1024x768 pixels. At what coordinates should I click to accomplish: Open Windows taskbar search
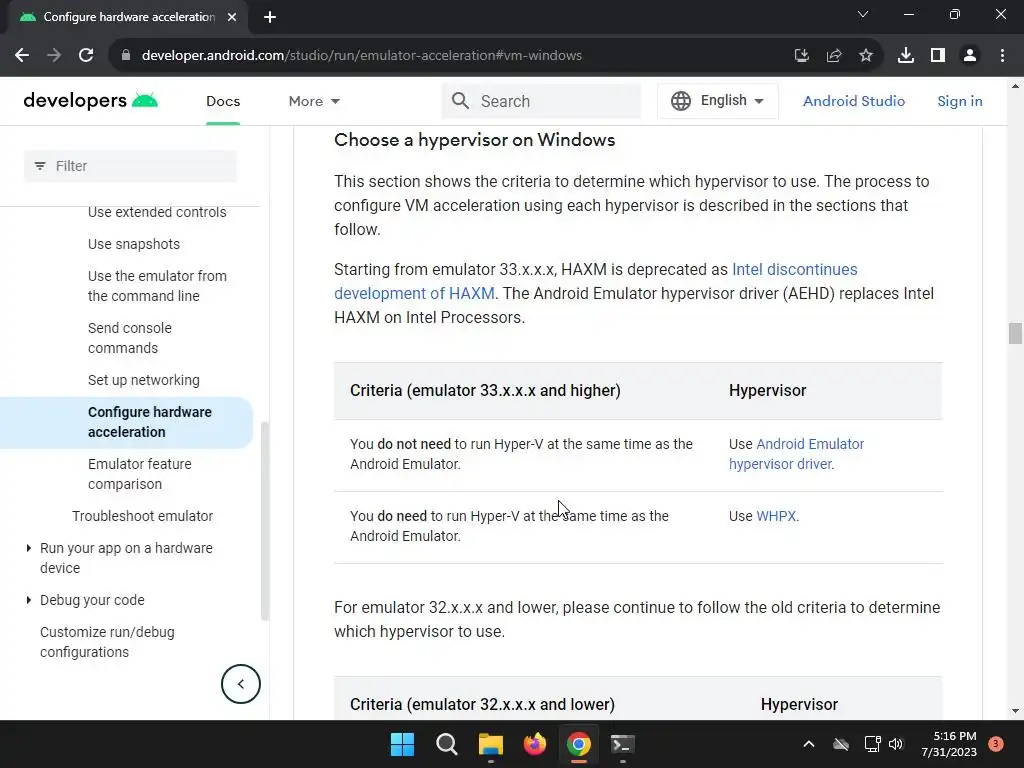pyautogui.click(x=447, y=744)
